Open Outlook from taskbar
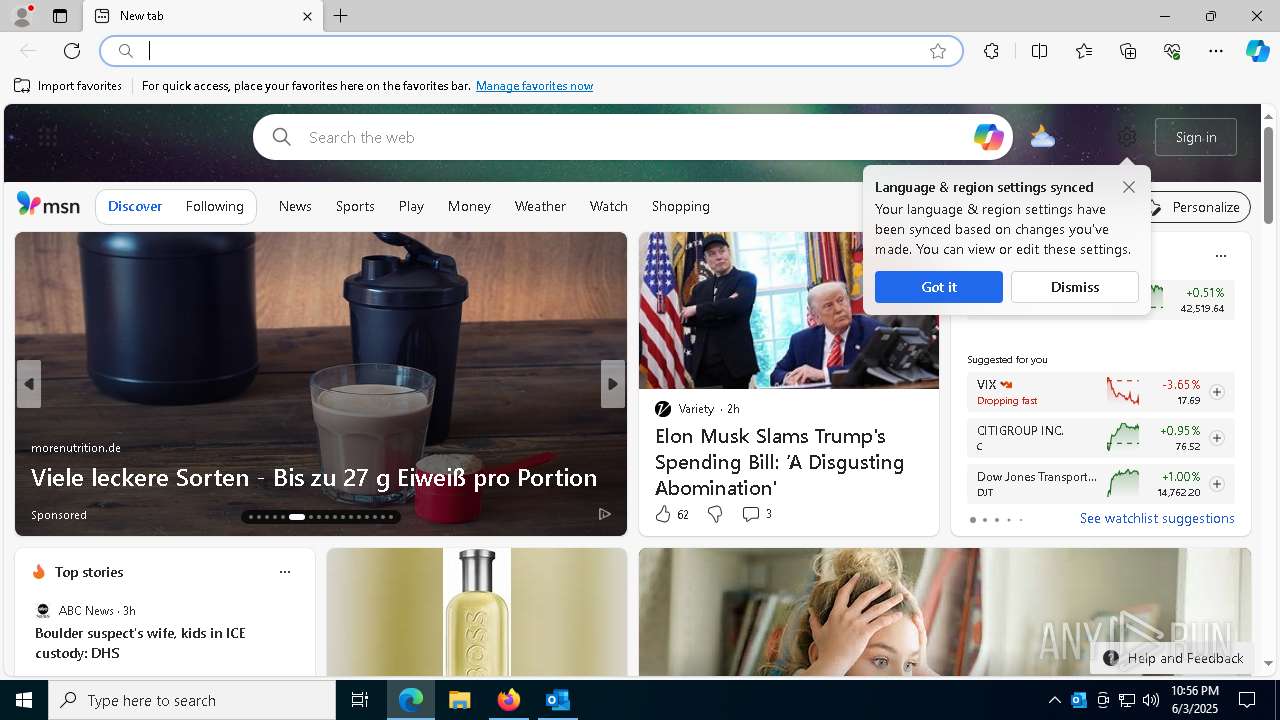The width and height of the screenshot is (1280, 720). point(557,700)
